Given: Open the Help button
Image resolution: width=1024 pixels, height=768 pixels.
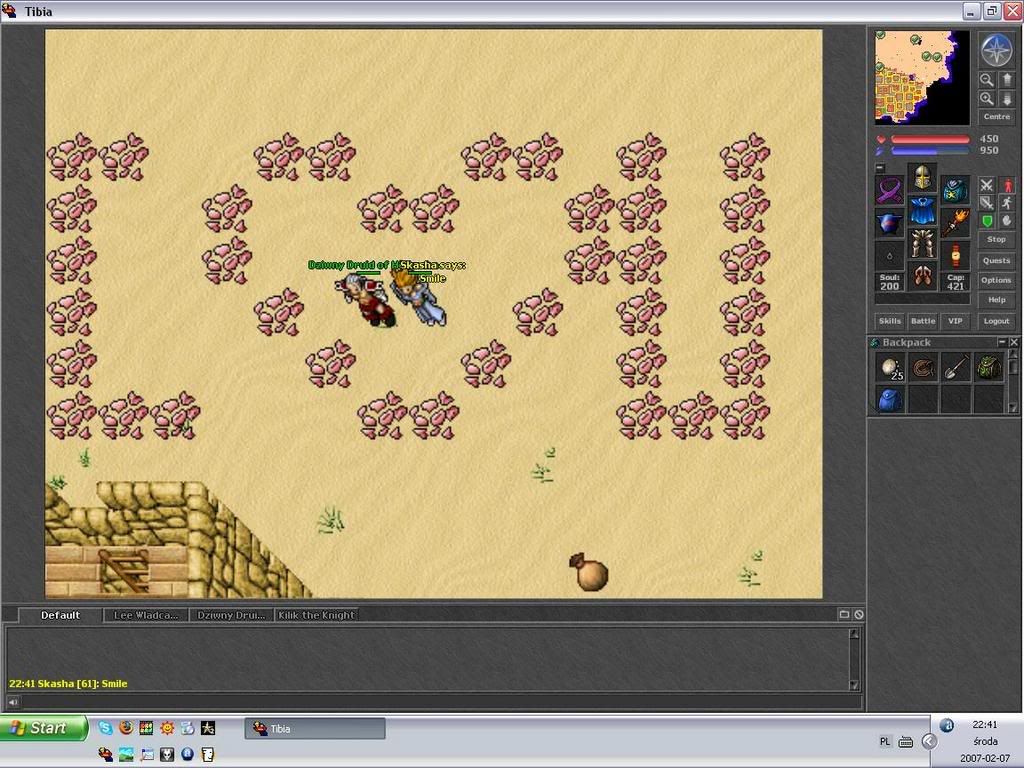Looking at the screenshot, I should pyautogui.click(x=996, y=300).
